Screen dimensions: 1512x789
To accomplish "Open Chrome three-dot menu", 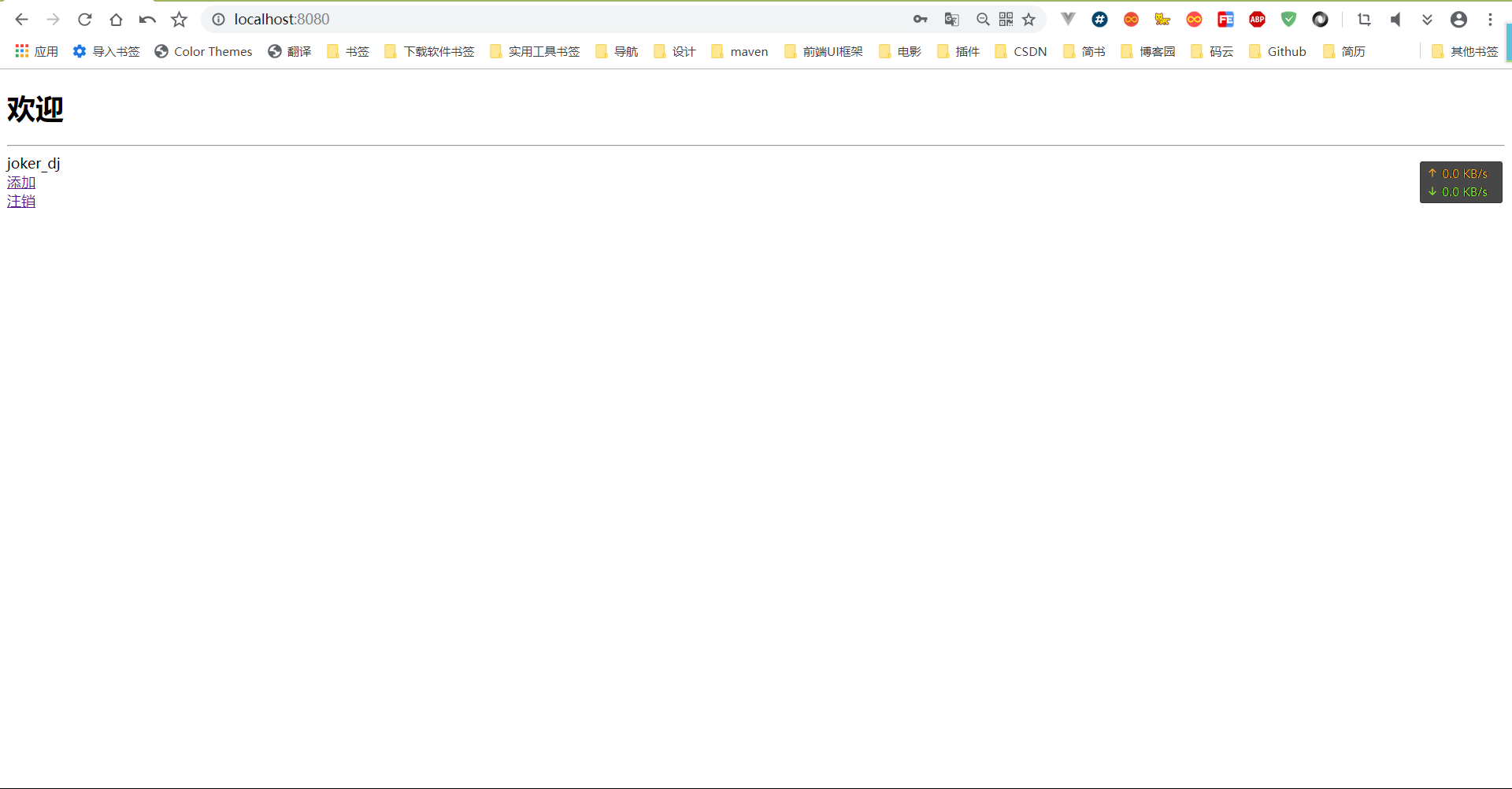I will click(x=1490, y=20).
